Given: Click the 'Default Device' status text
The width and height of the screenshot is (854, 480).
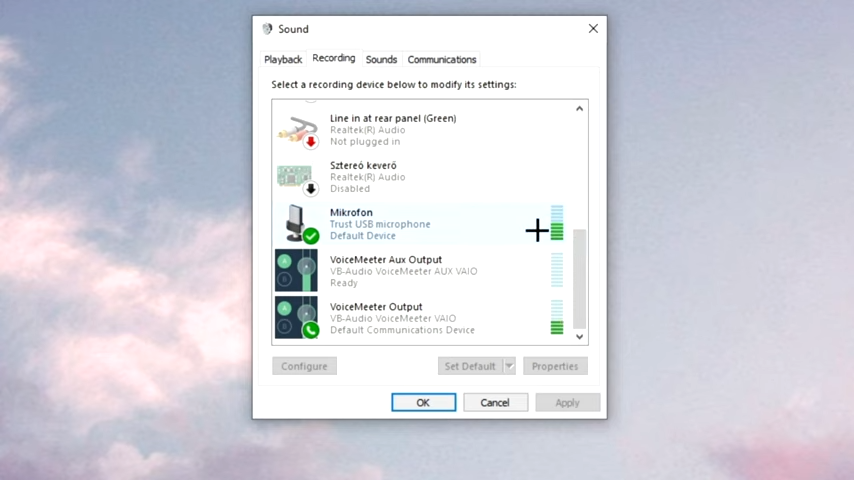Looking at the screenshot, I should point(363,236).
